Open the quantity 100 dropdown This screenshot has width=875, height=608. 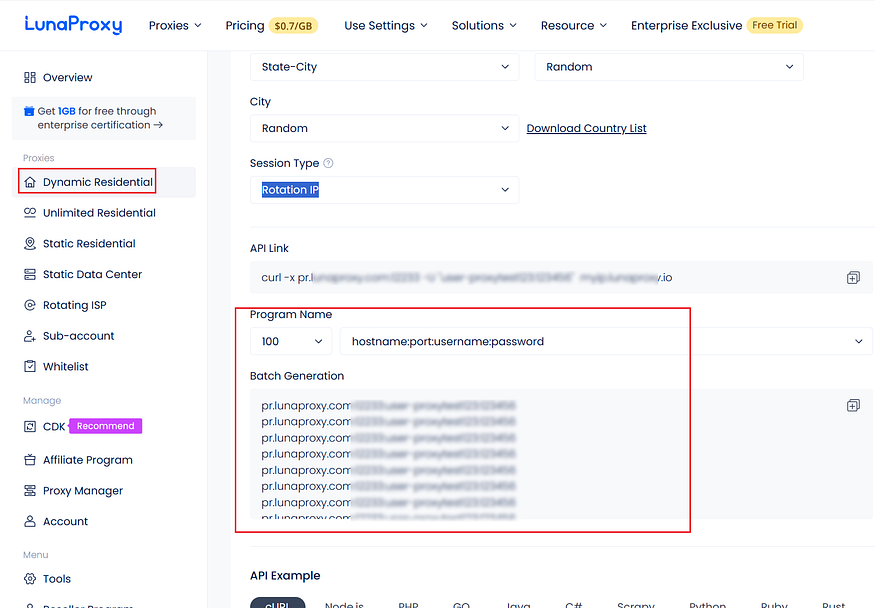tap(291, 341)
